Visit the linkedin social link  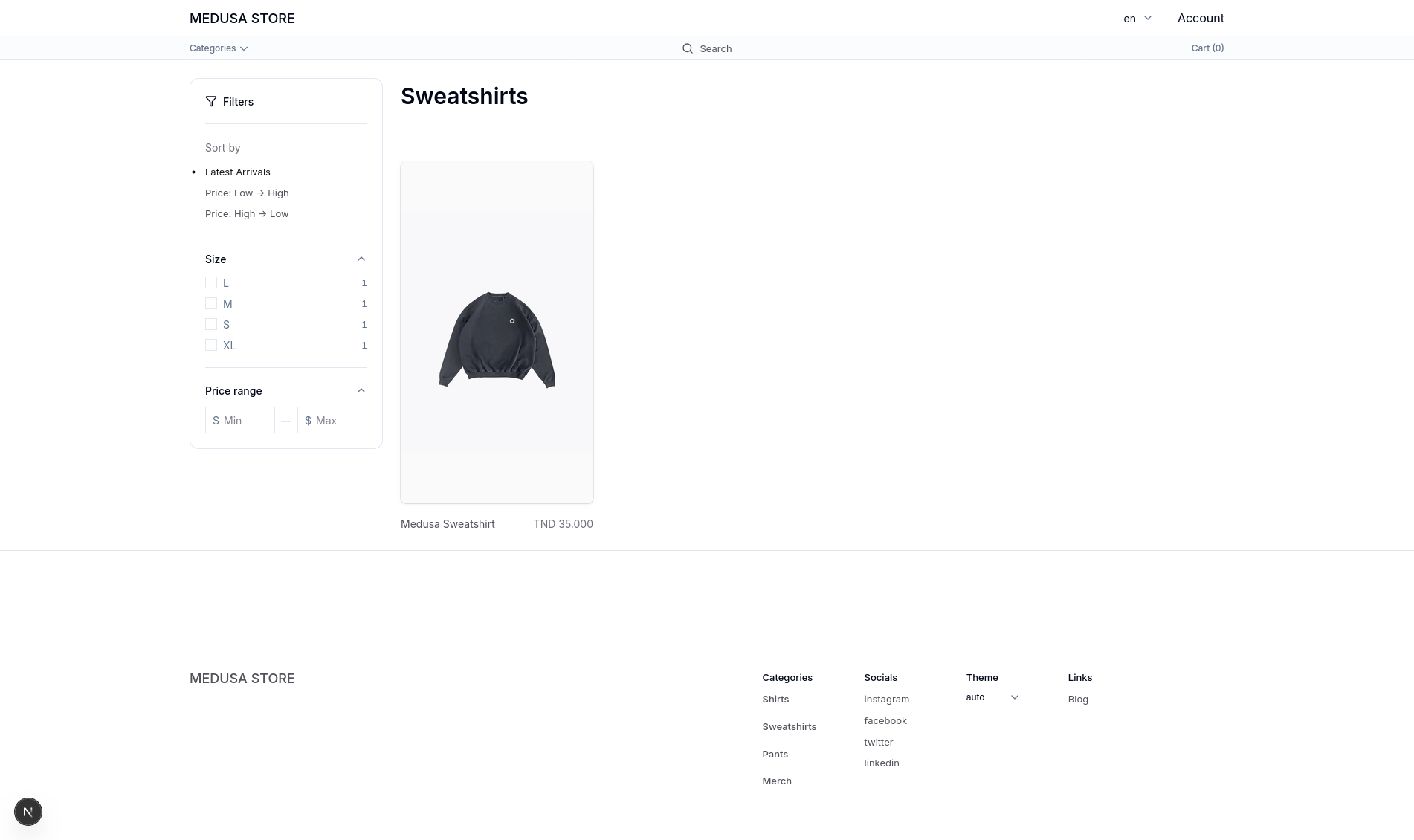coord(882,763)
